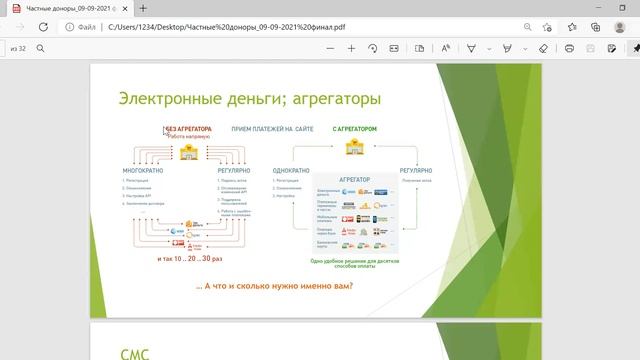
Task: Switch the PDF page view layout
Action: click(x=419, y=49)
